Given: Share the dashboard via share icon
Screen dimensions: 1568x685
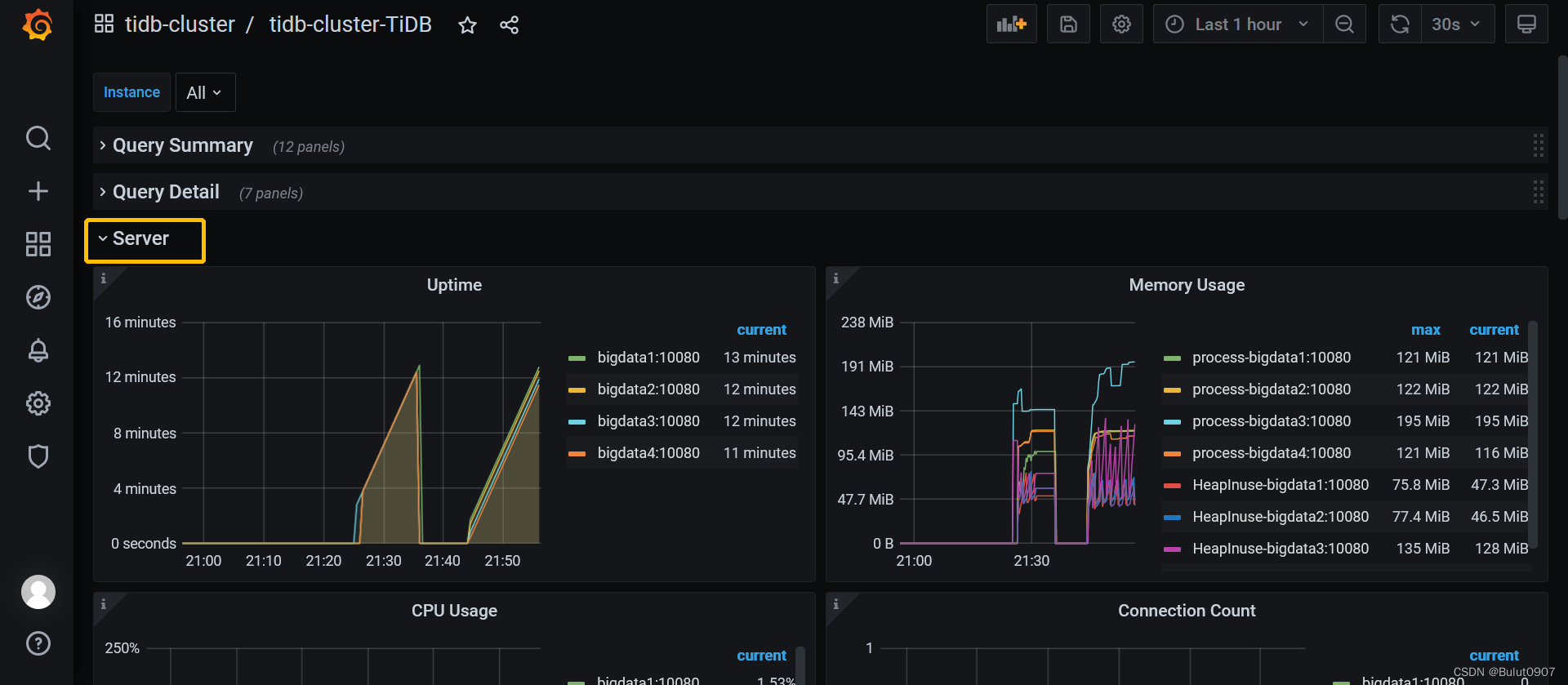Looking at the screenshot, I should pos(509,25).
